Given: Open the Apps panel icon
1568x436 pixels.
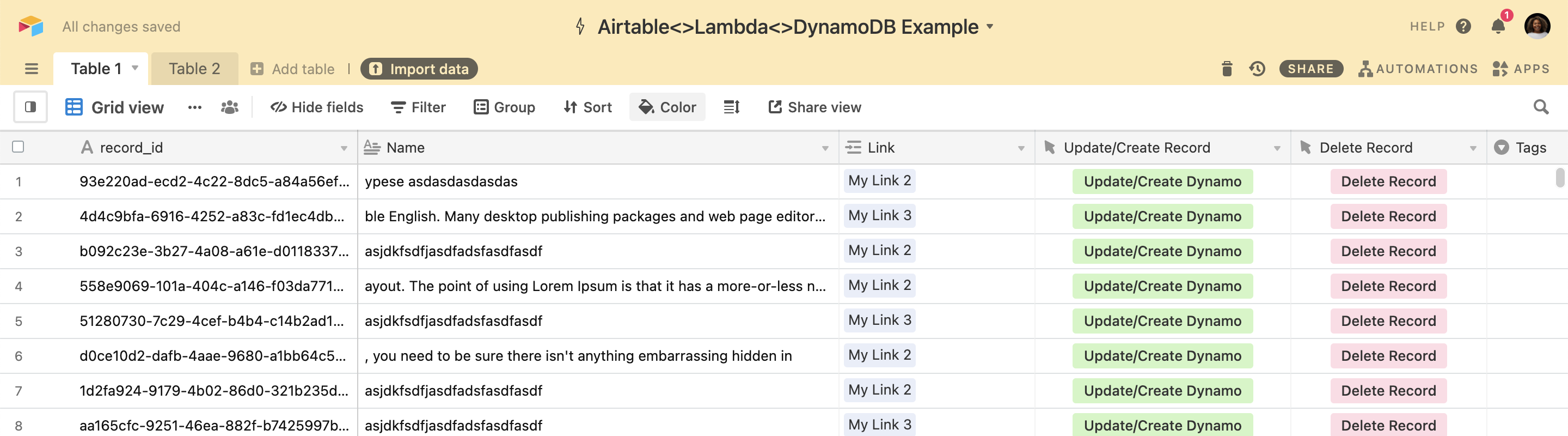Looking at the screenshot, I should 1500,69.
